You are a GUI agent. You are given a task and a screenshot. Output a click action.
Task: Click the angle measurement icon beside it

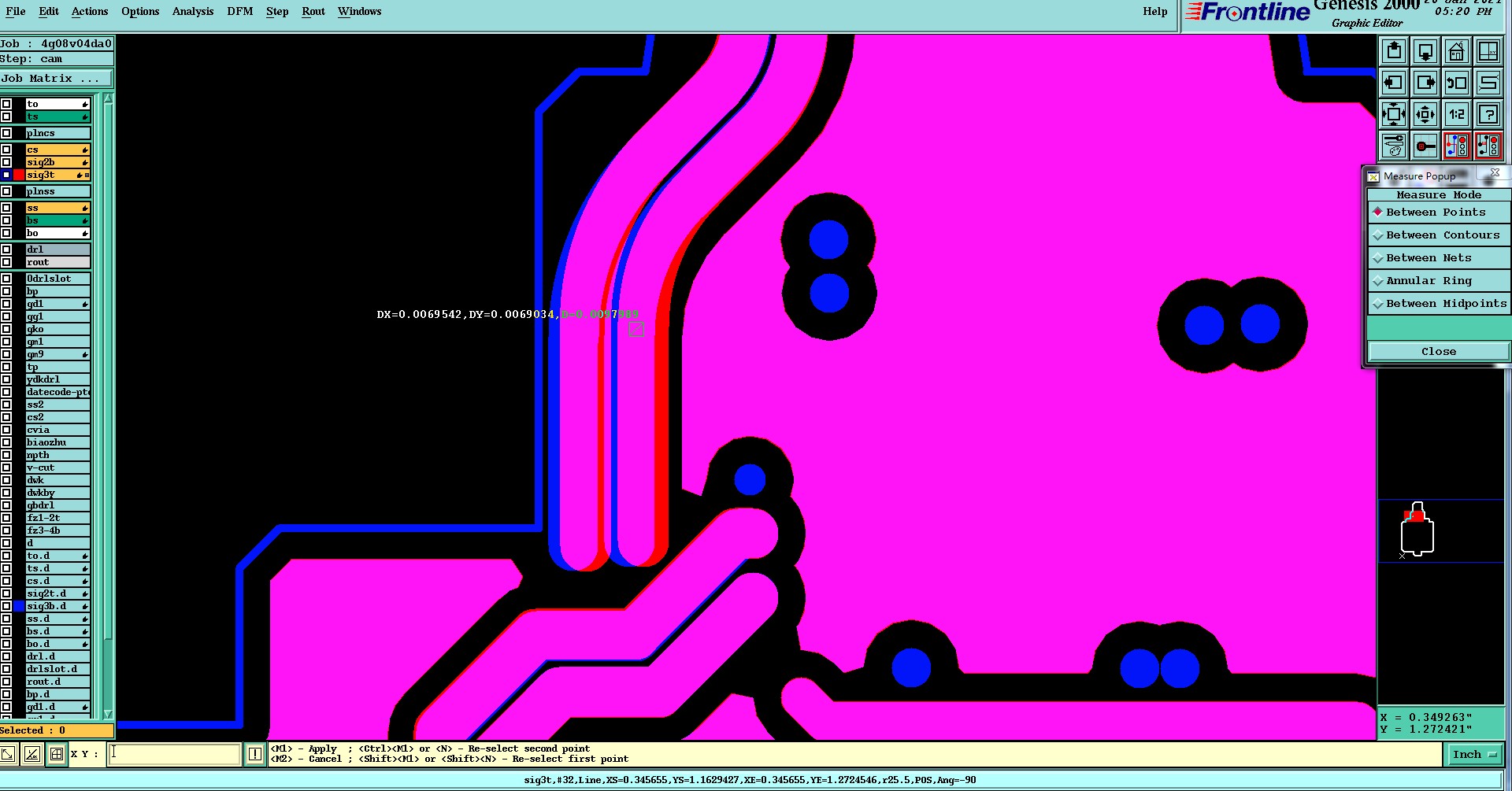click(32, 754)
